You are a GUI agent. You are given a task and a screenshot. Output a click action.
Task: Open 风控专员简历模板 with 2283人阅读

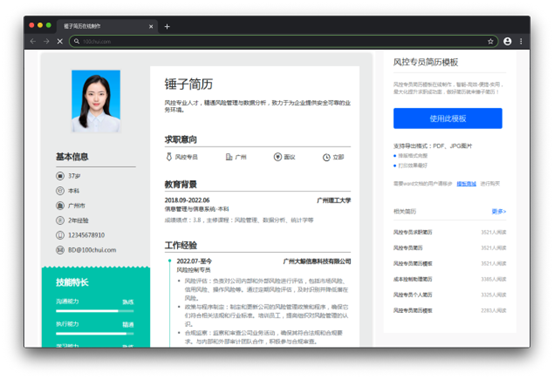click(x=413, y=310)
